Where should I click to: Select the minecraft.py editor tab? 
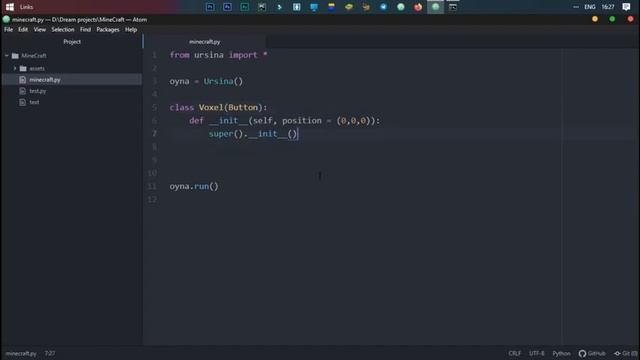(204, 42)
